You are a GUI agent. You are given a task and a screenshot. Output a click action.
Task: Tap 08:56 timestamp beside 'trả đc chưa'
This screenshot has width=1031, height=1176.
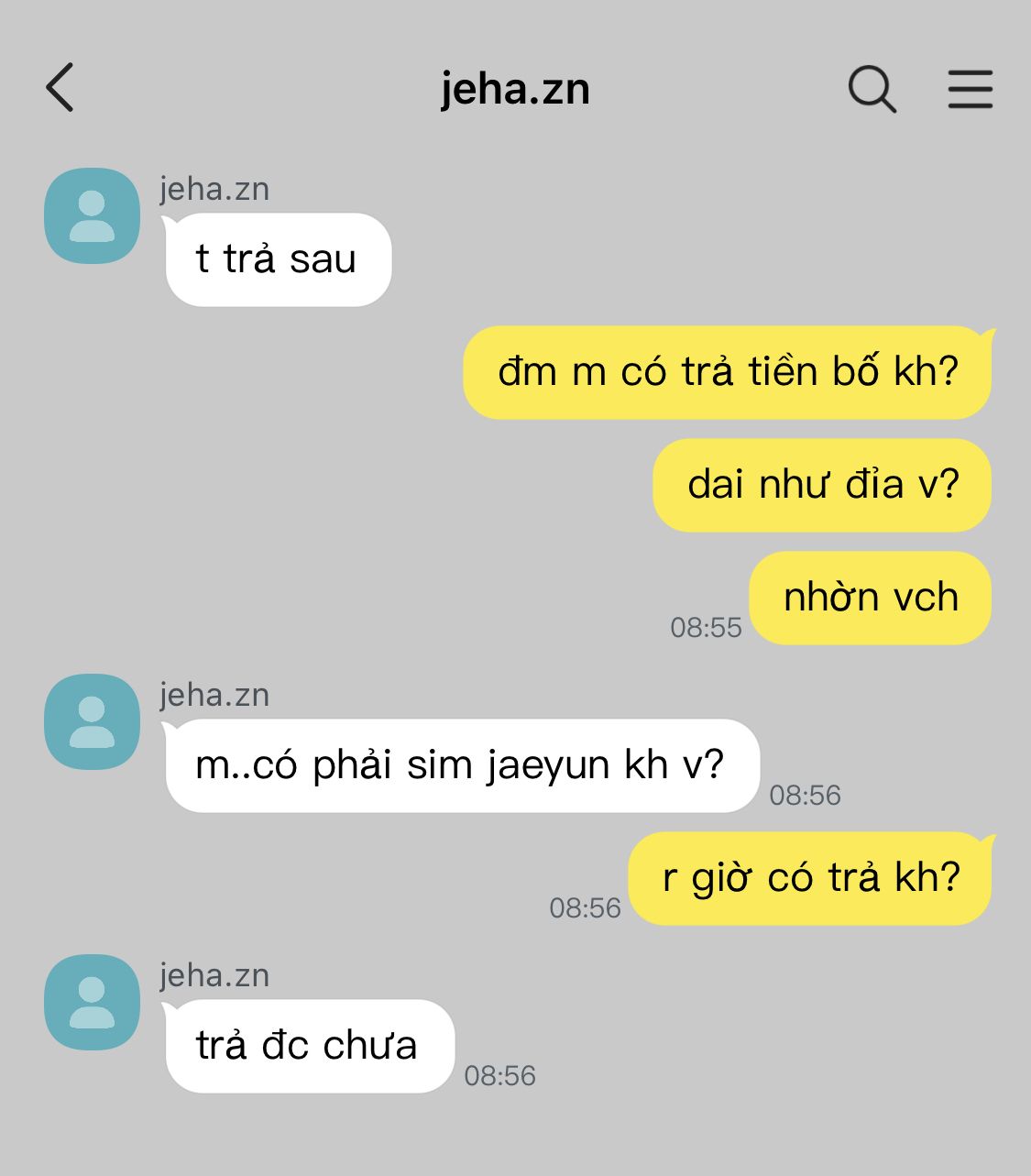click(499, 1076)
